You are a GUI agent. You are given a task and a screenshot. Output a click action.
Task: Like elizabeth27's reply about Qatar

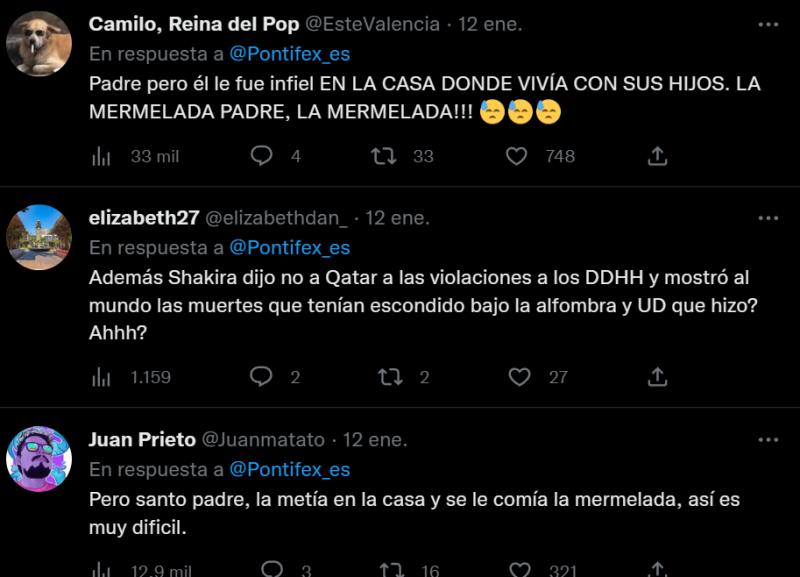tap(516, 375)
